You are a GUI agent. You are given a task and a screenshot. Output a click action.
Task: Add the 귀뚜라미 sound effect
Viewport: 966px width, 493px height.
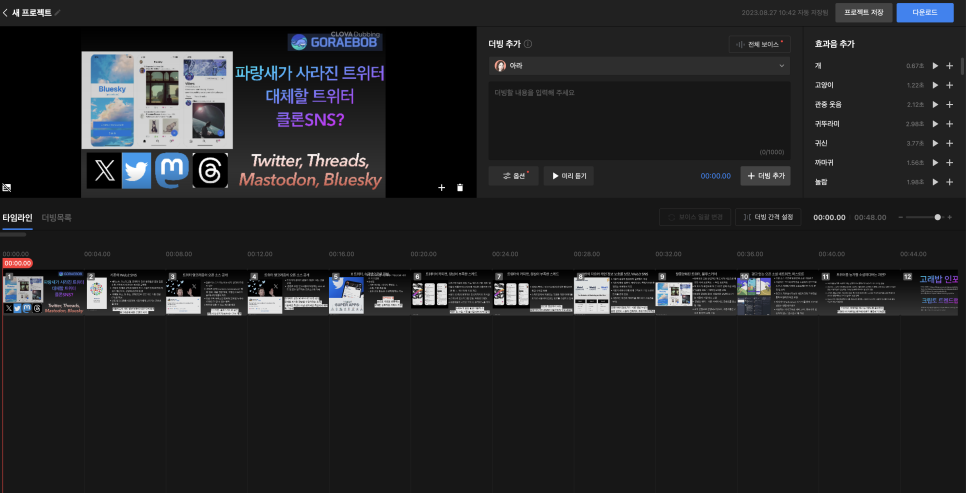pyautogui.click(x=949, y=124)
